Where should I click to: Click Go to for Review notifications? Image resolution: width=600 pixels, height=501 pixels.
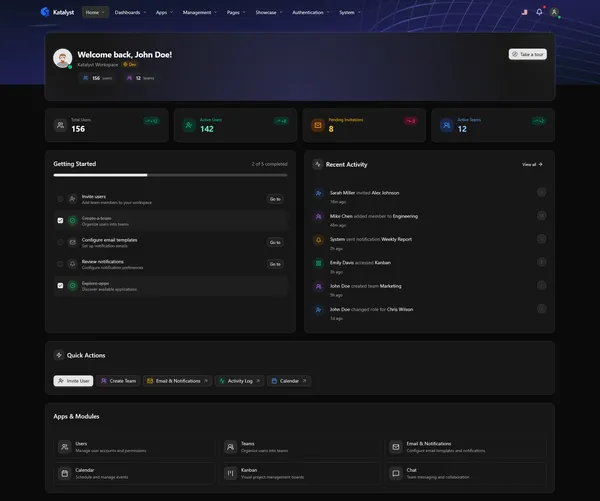275,264
